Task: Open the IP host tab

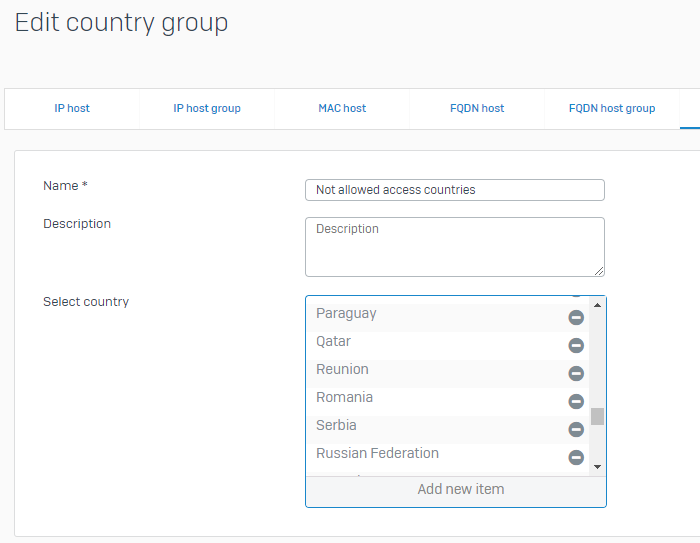Action: [x=72, y=109]
